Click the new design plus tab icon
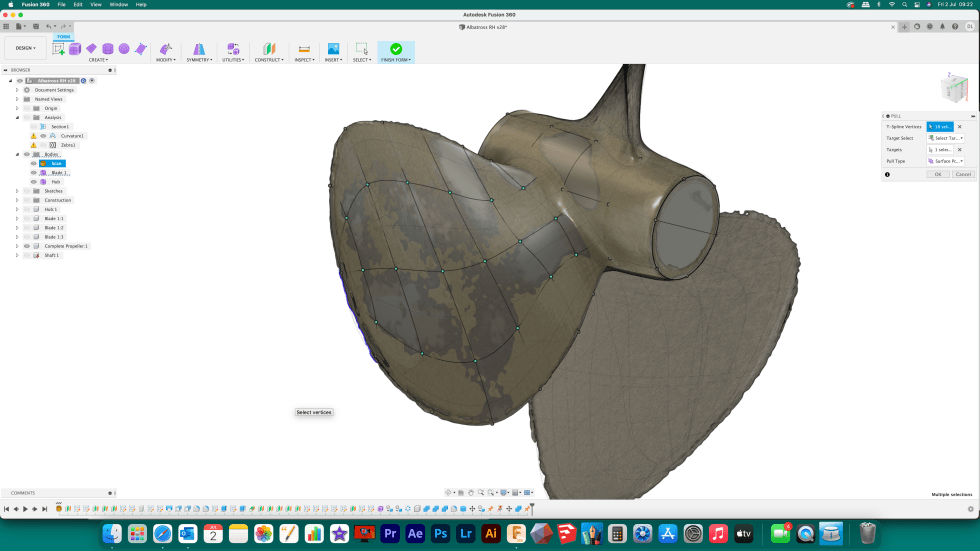 click(904, 27)
